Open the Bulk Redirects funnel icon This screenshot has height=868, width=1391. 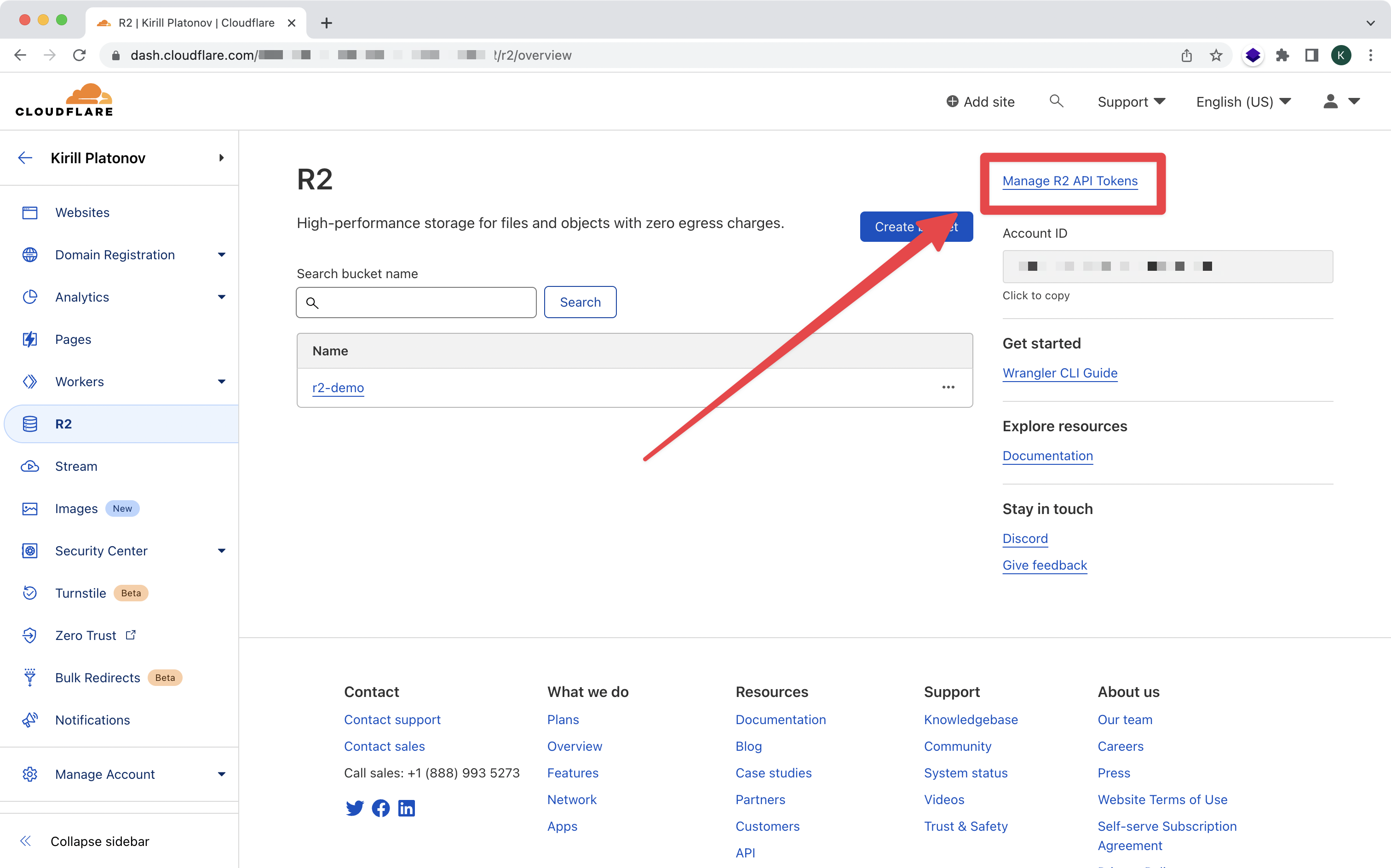click(30, 677)
